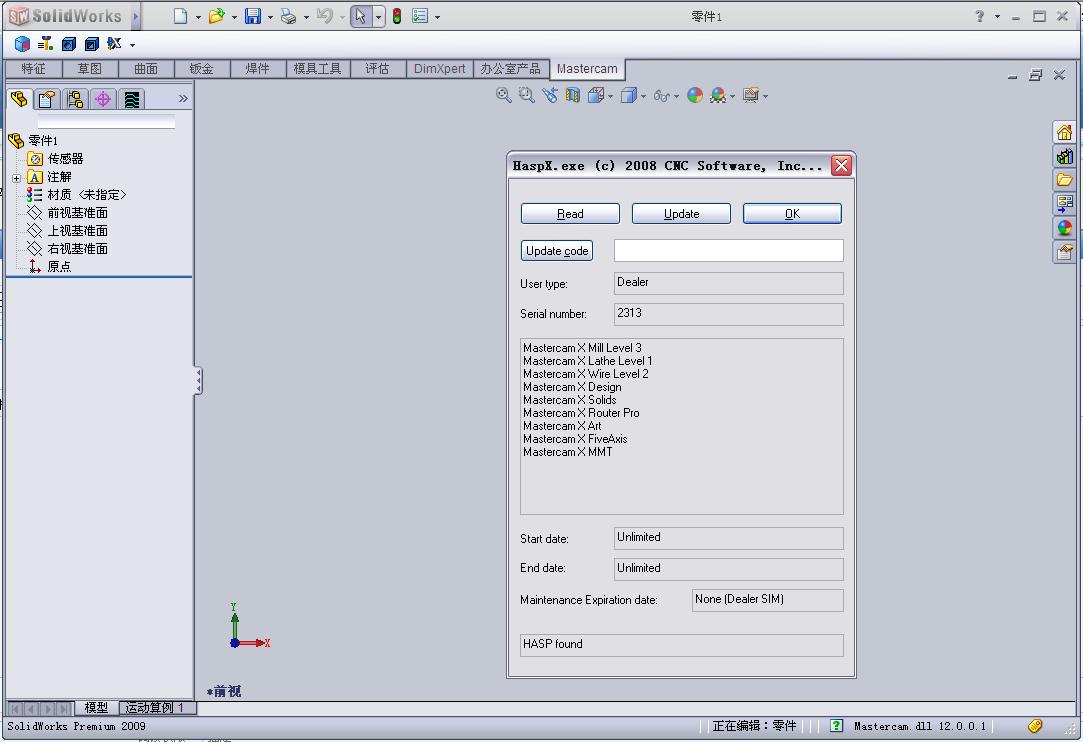Click the Print icon
This screenshot has width=1083, height=742.
289,16
